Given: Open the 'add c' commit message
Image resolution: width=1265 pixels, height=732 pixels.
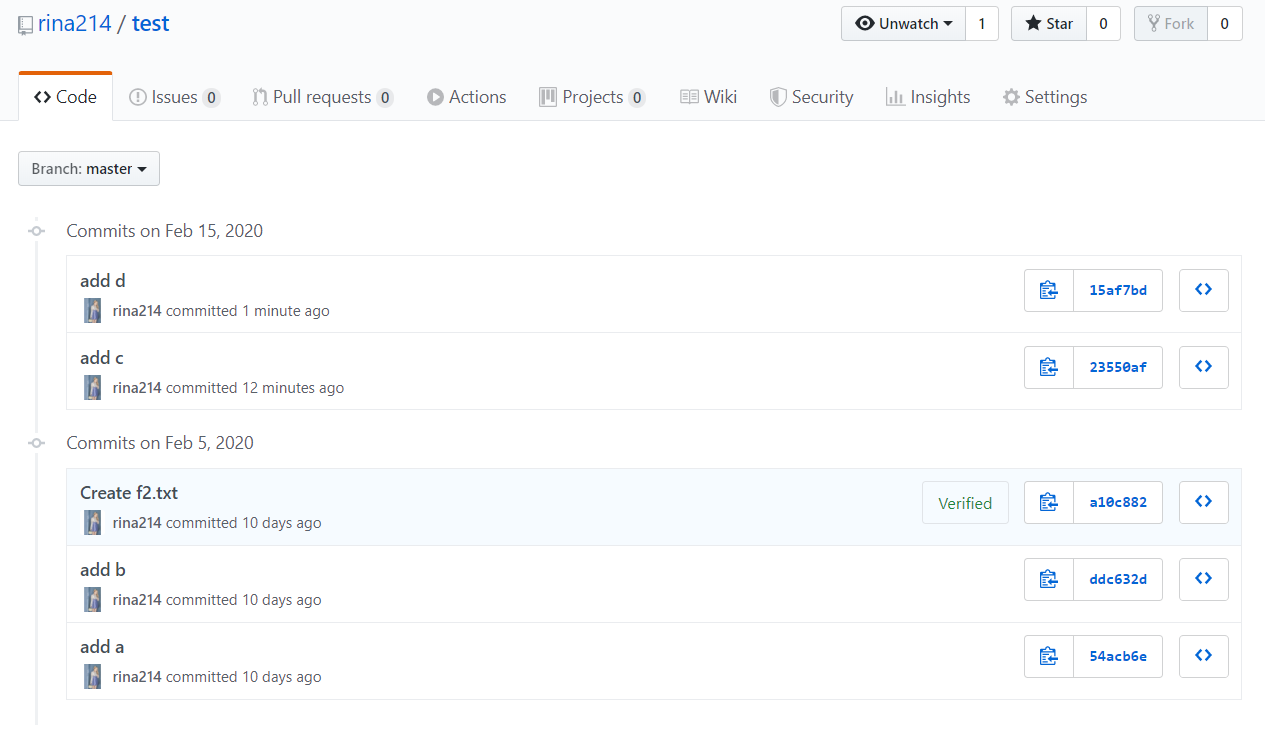Looking at the screenshot, I should tap(102, 358).
